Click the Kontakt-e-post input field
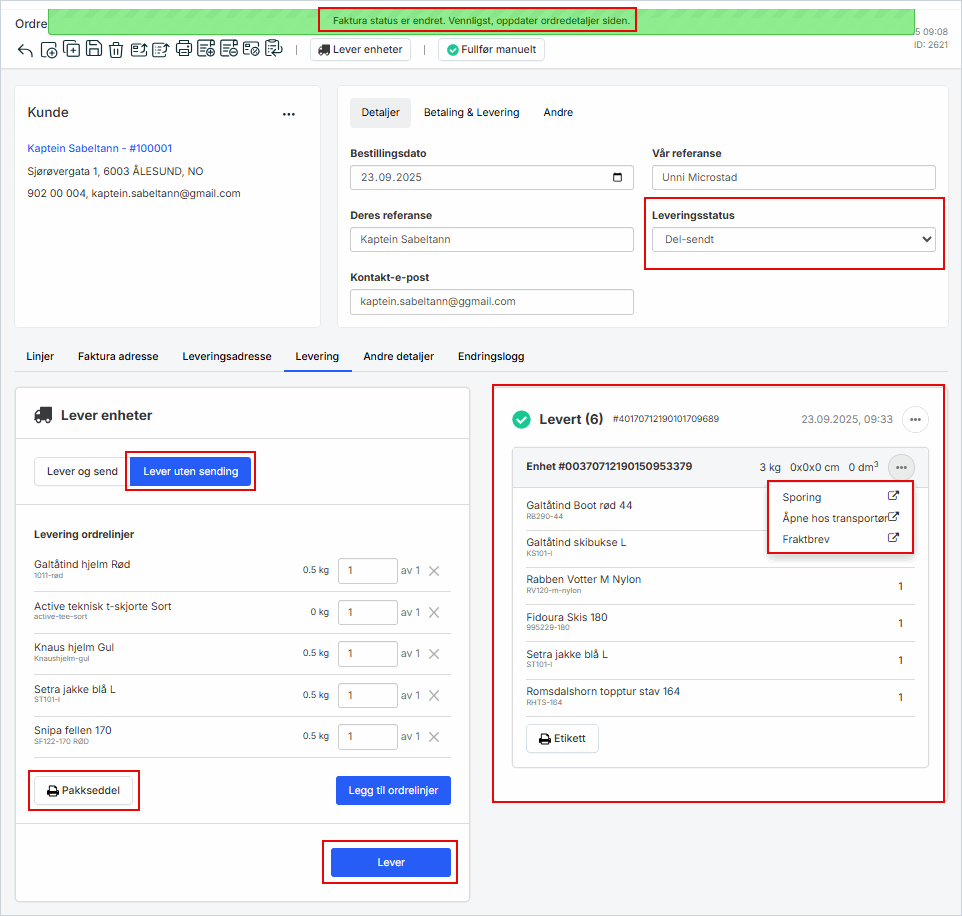Screen dimensions: 962x916 pyautogui.click(x=491, y=302)
